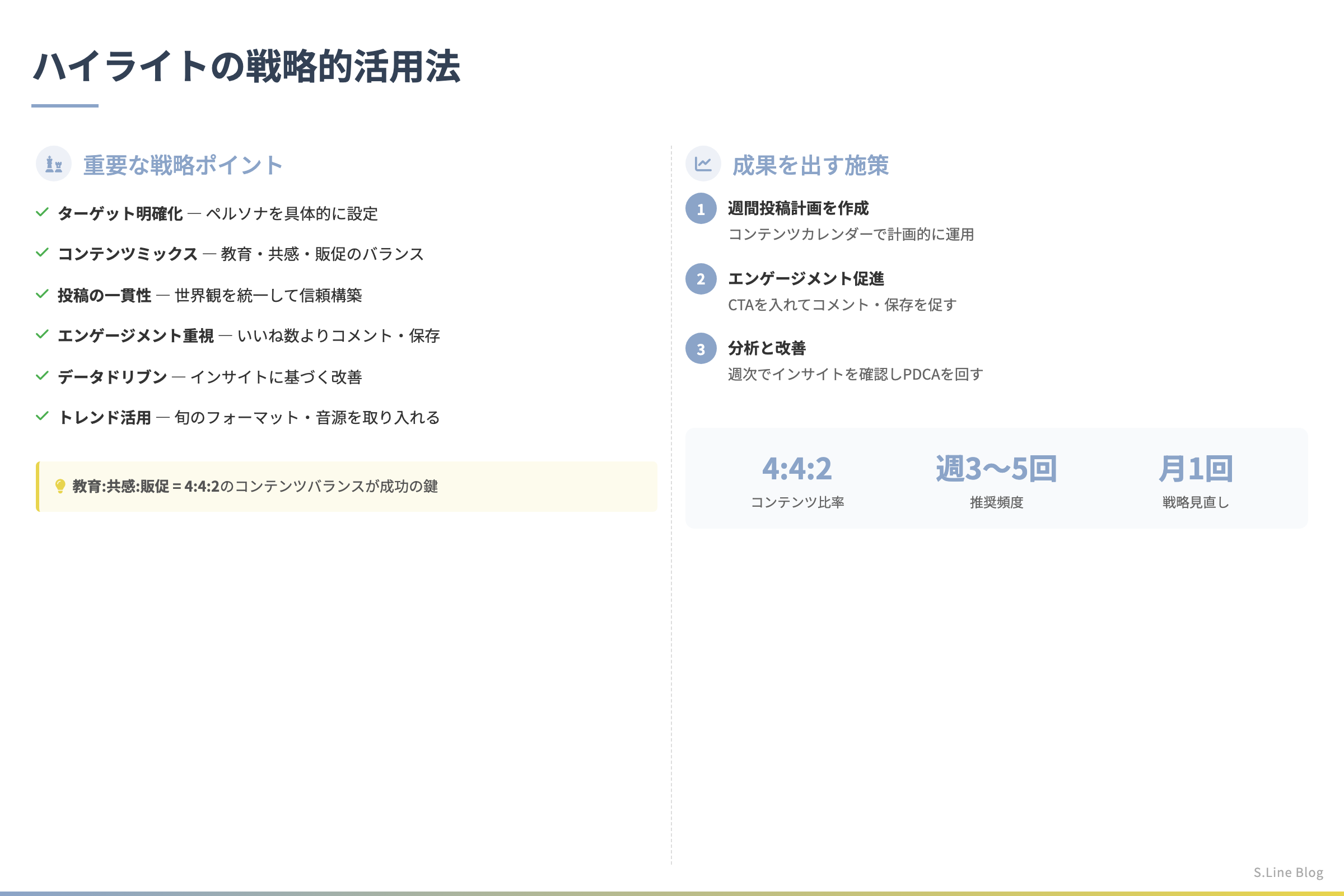Click the text コンテンツミックス

click(128, 254)
